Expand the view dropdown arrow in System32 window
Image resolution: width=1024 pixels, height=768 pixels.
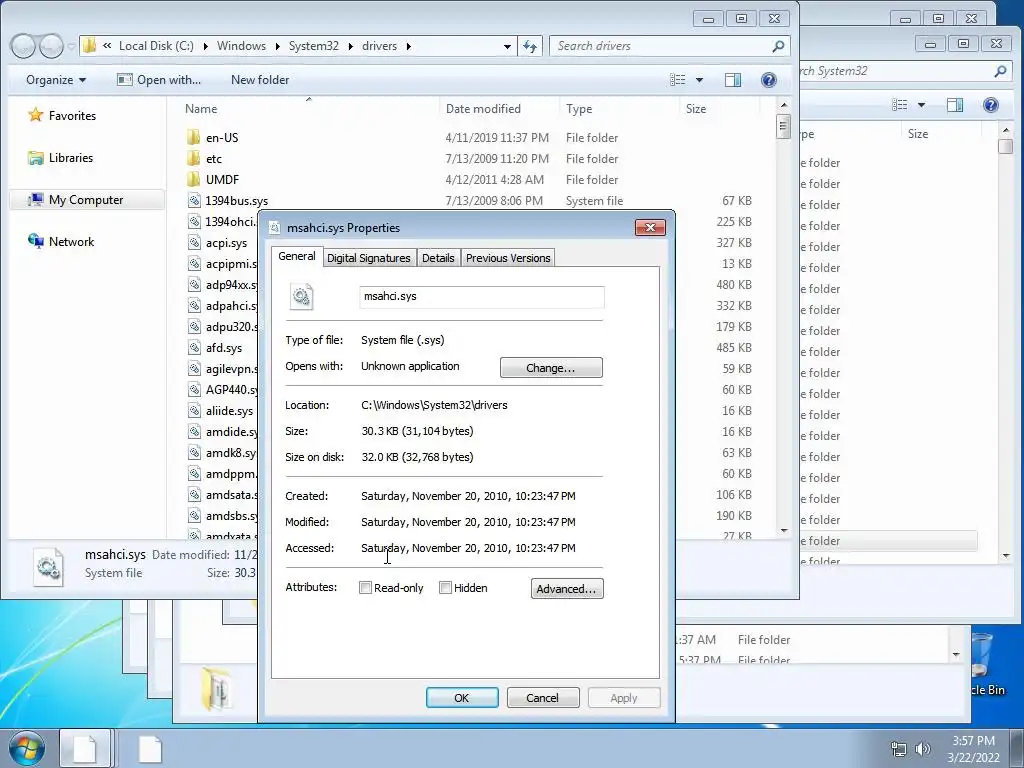point(921,104)
